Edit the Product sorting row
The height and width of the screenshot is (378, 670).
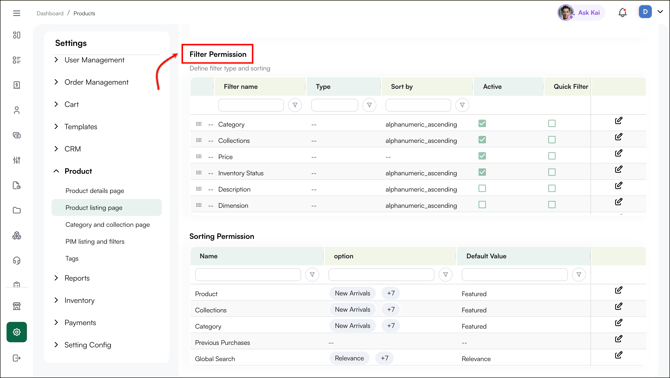618,290
